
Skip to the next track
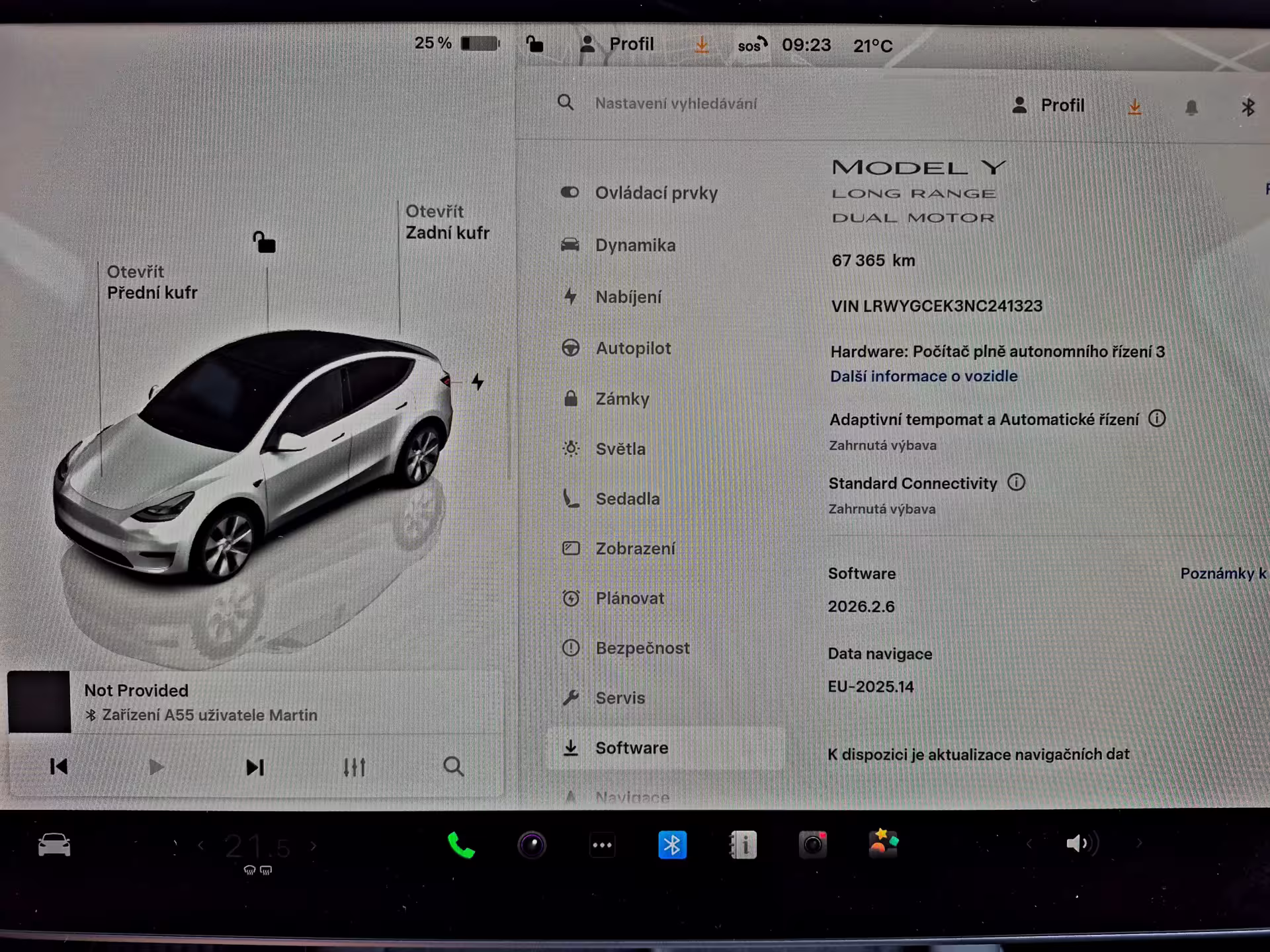(255, 767)
